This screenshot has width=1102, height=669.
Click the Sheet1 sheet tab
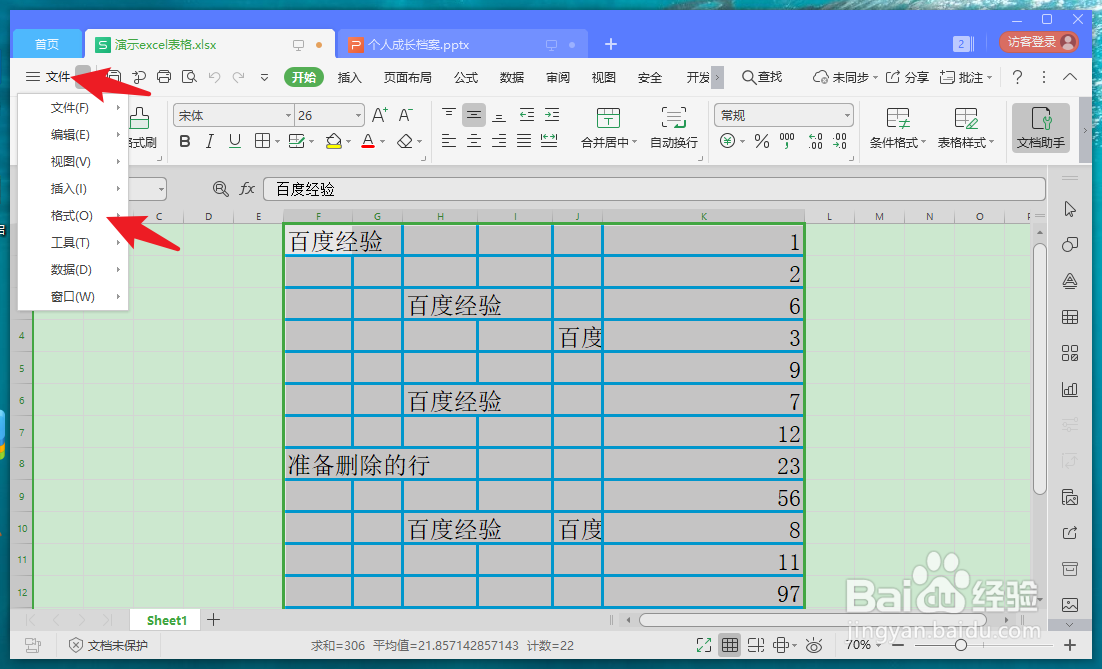pyautogui.click(x=167, y=620)
